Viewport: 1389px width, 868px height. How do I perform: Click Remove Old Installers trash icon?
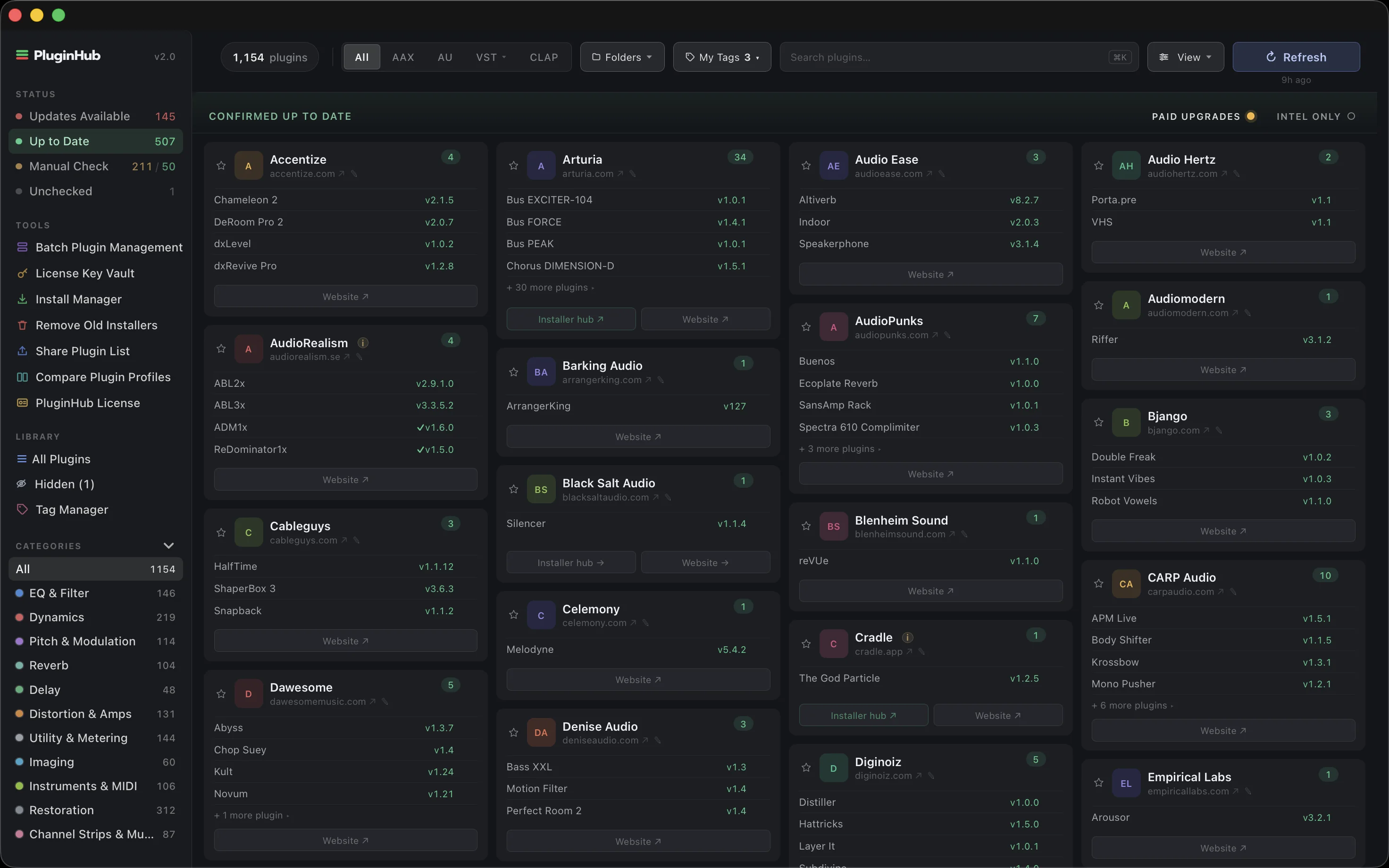[x=22, y=325]
